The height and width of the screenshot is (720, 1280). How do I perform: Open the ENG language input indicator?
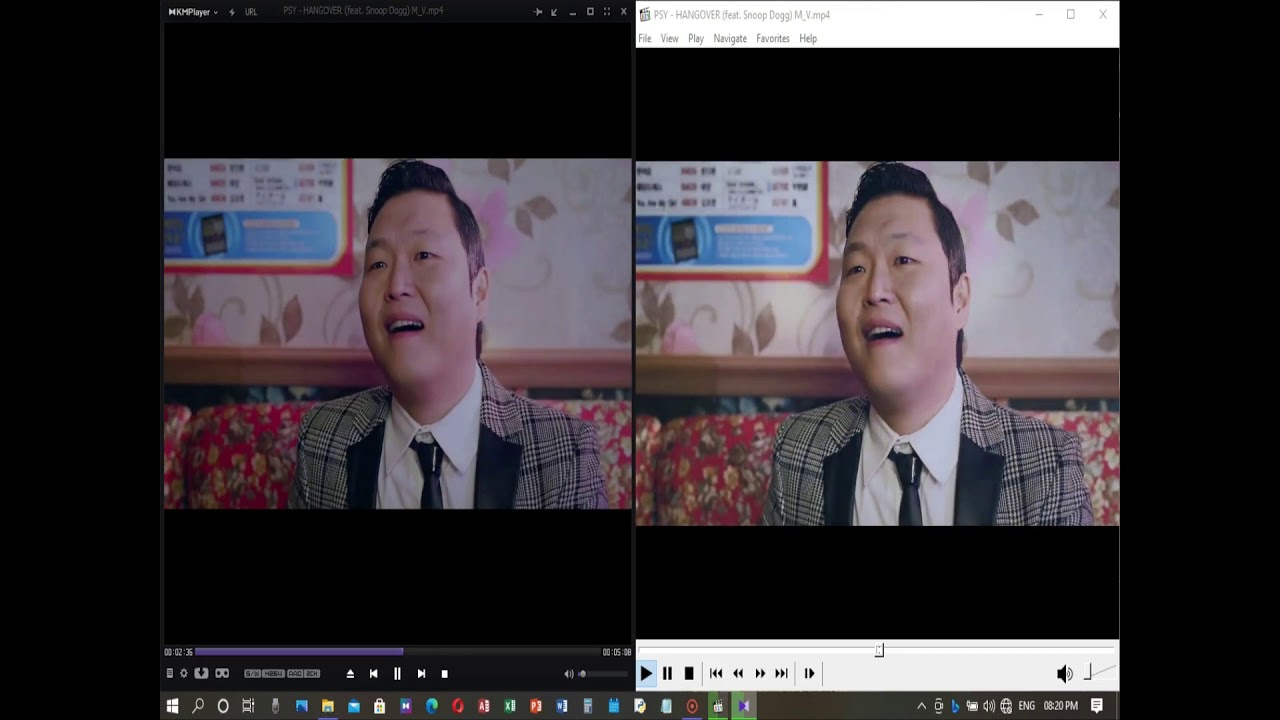tap(1026, 706)
